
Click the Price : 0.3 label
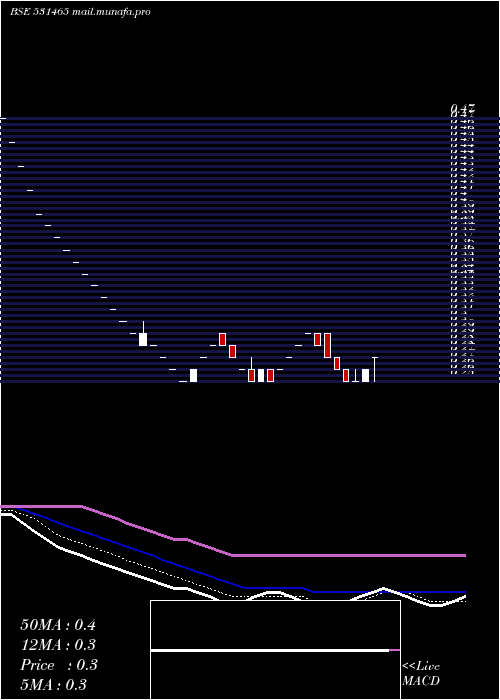pyautogui.click(x=58, y=665)
